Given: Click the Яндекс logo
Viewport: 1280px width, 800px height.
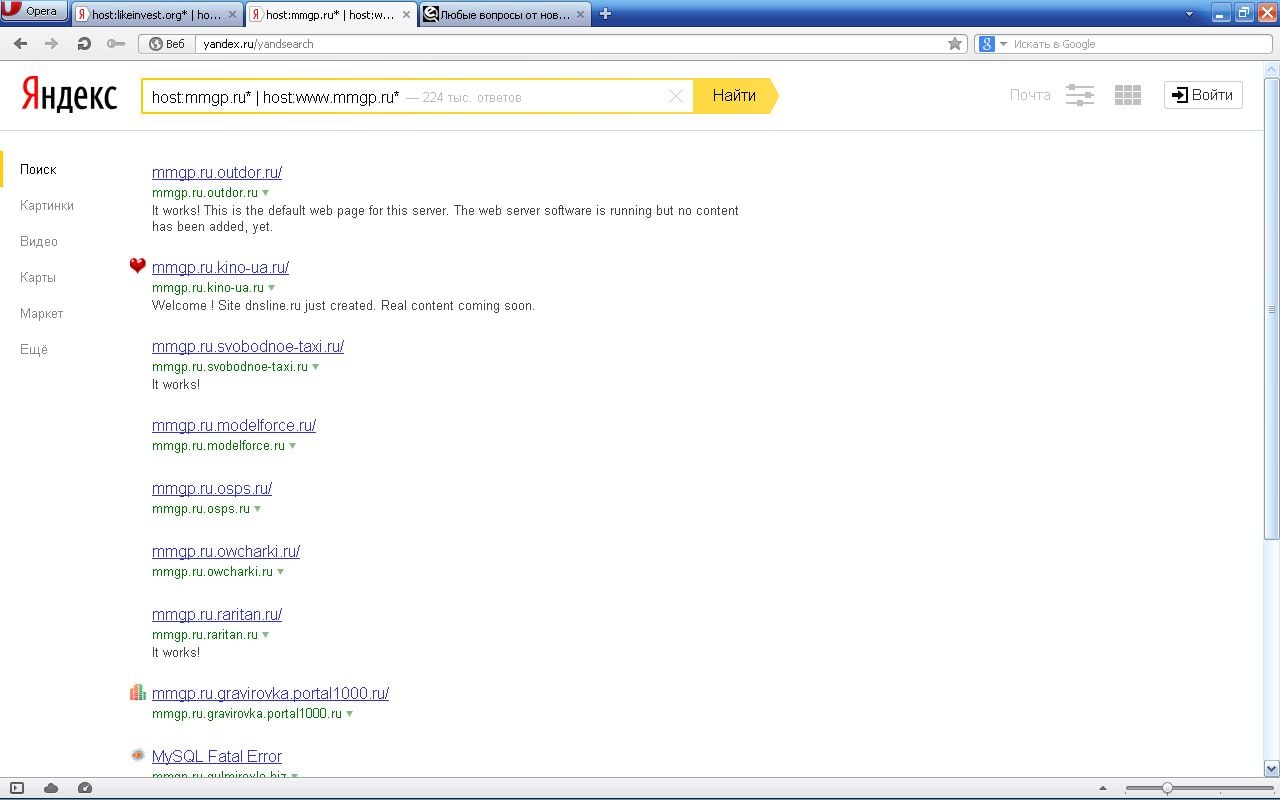Looking at the screenshot, I should 69,95.
